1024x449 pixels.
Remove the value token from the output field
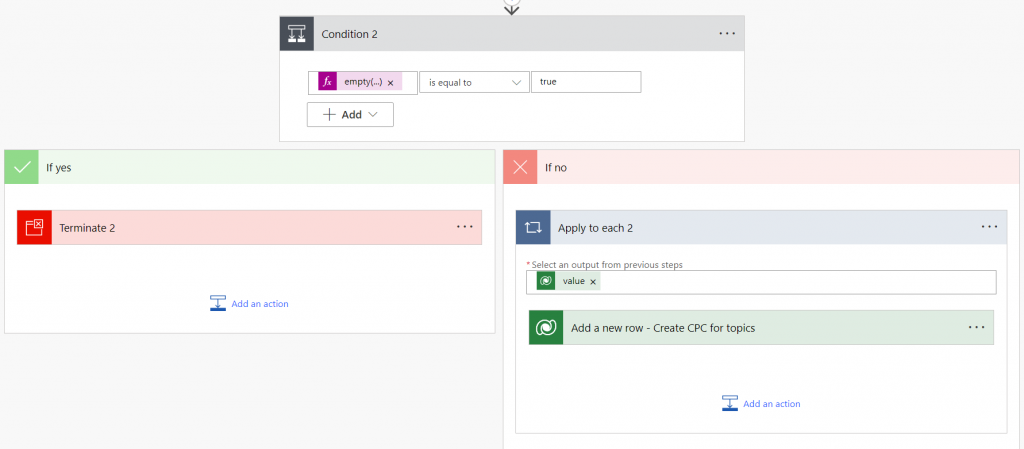(x=593, y=282)
